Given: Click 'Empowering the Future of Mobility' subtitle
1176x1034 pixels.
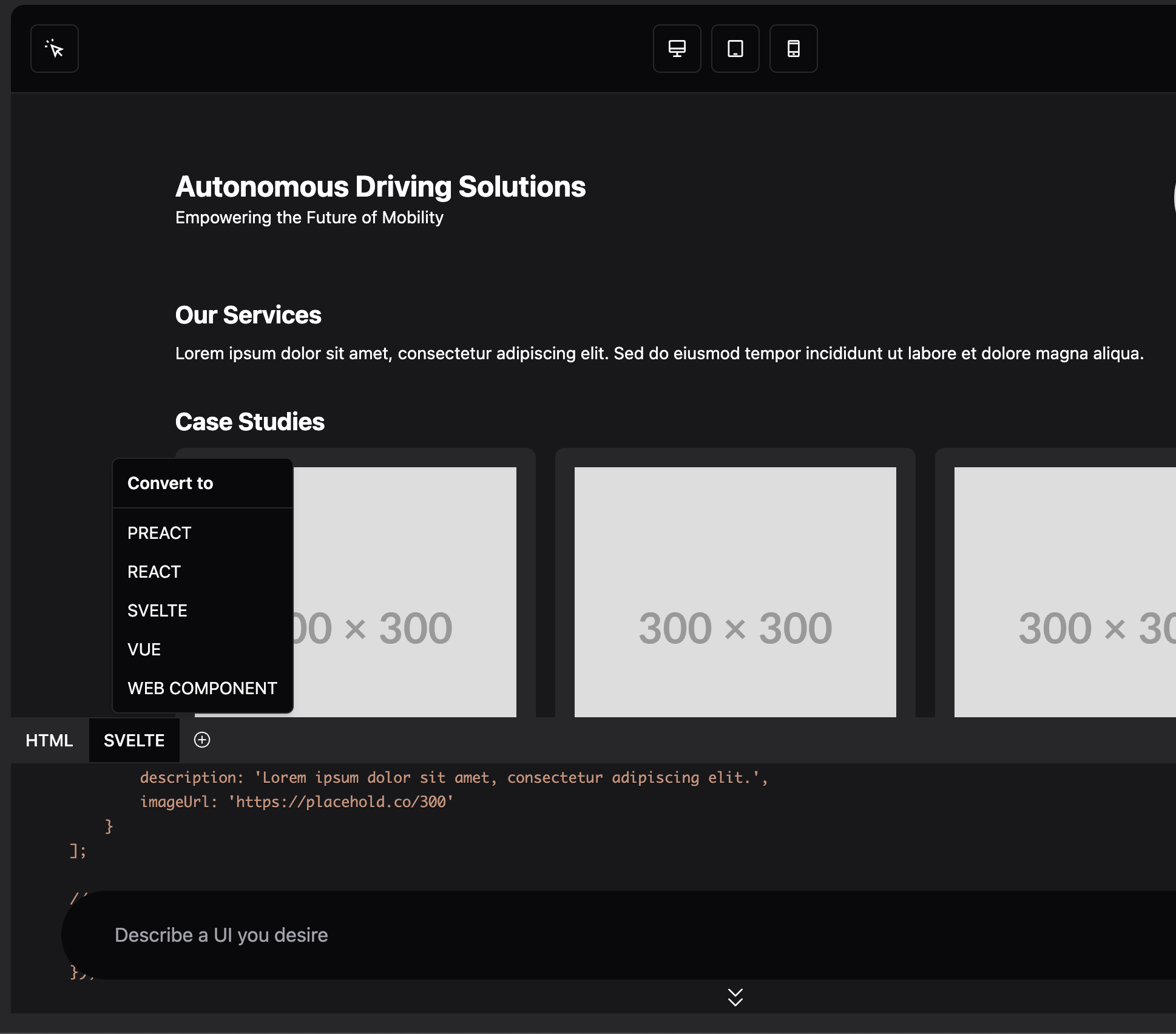Looking at the screenshot, I should tap(309, 217).
